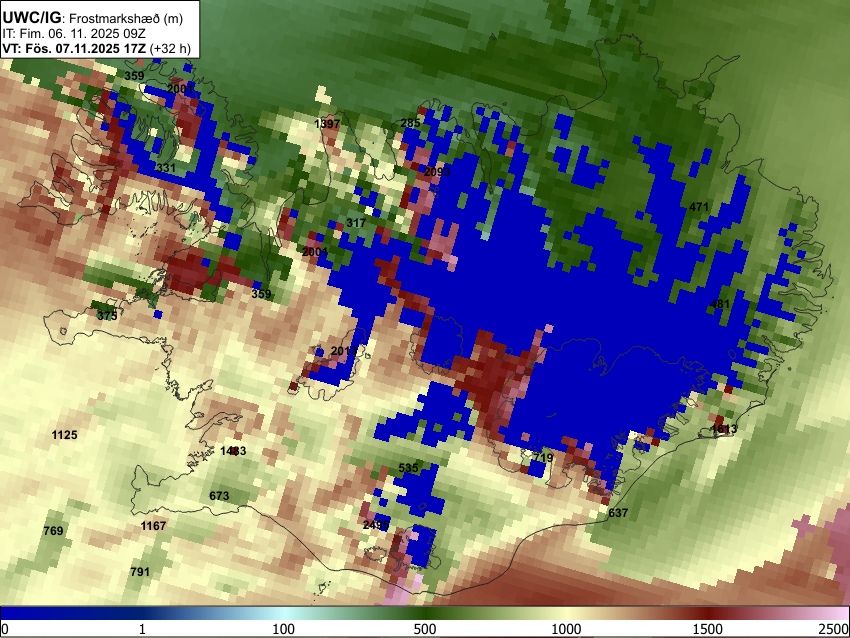Select the 769 offshore label

(x=53, y=531)
